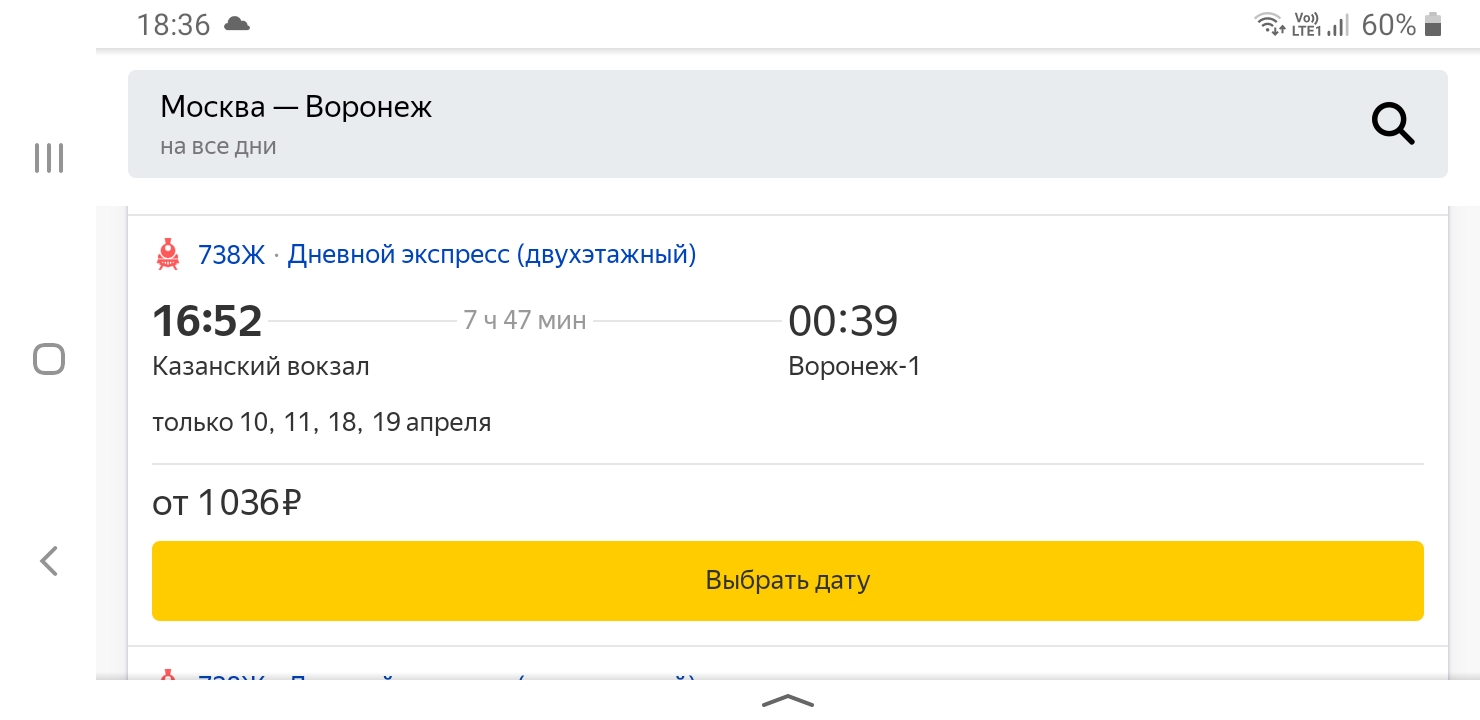Image resolution: width=1480 pixels, height=720 pixels.
Task: Open recent apps with three-bar icon
Action: tap(49, 158)
